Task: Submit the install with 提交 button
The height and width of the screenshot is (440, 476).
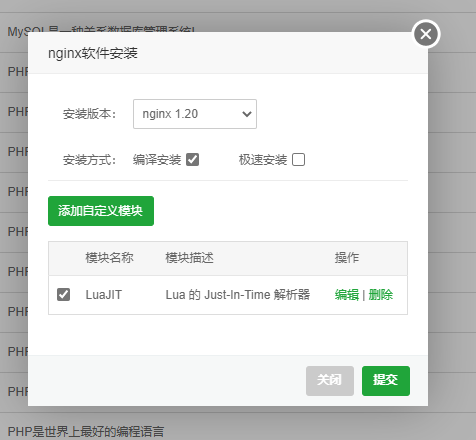Action: point(386,381)
